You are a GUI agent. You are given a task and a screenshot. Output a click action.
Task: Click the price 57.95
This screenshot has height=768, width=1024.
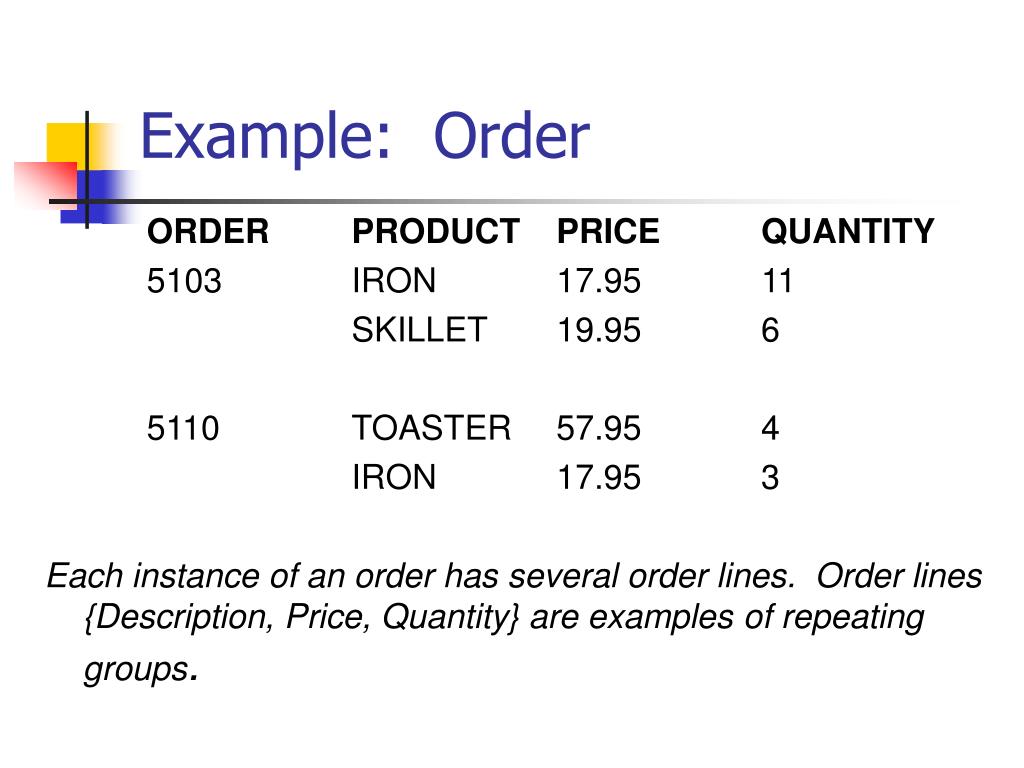point(599,428)
